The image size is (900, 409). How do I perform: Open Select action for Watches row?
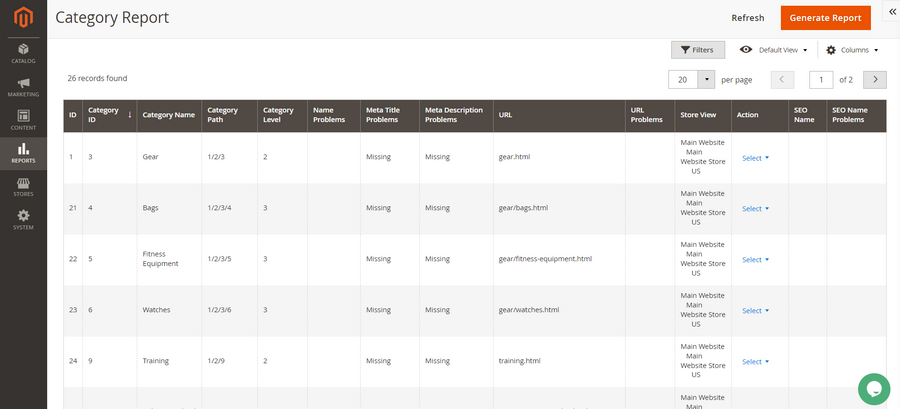click(x=755, y=310)
